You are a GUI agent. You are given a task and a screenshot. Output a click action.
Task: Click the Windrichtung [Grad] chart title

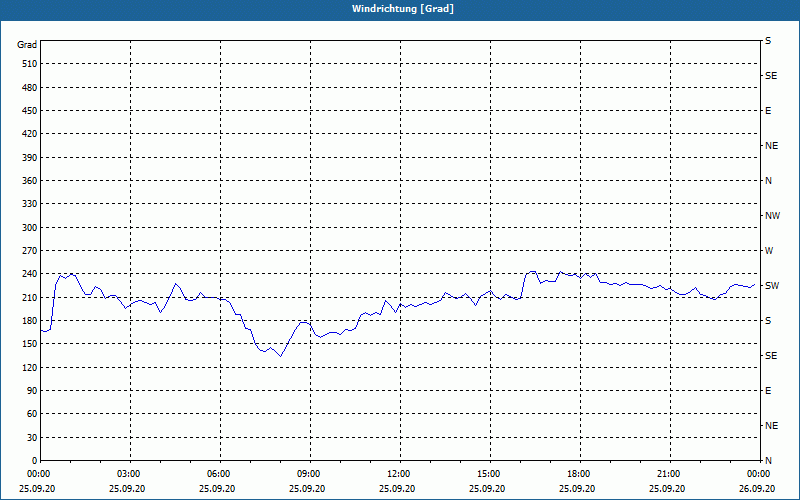pyautogui.click(x=403, y=9)
